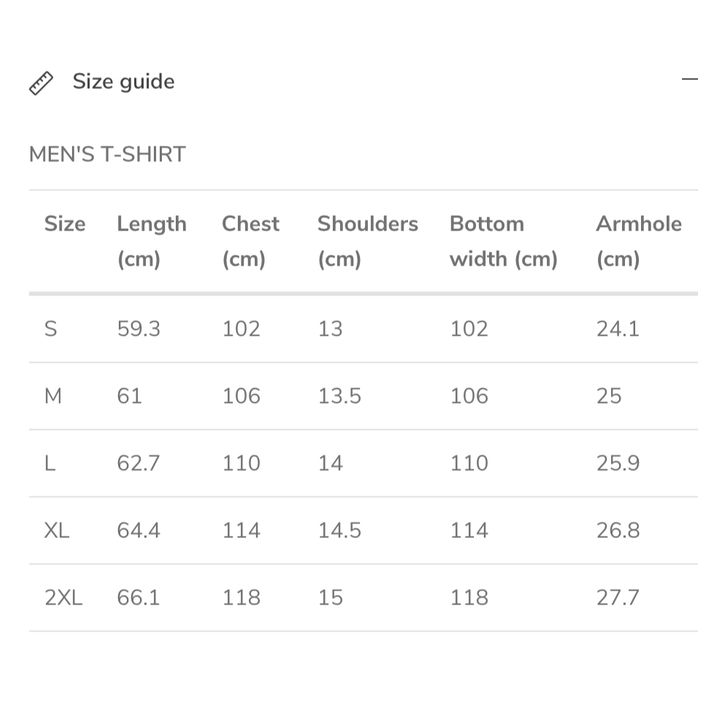The width and height of the screenshot is (726, 726).
Task: Click the Length (cm) column header
Action: click(151, 241)
